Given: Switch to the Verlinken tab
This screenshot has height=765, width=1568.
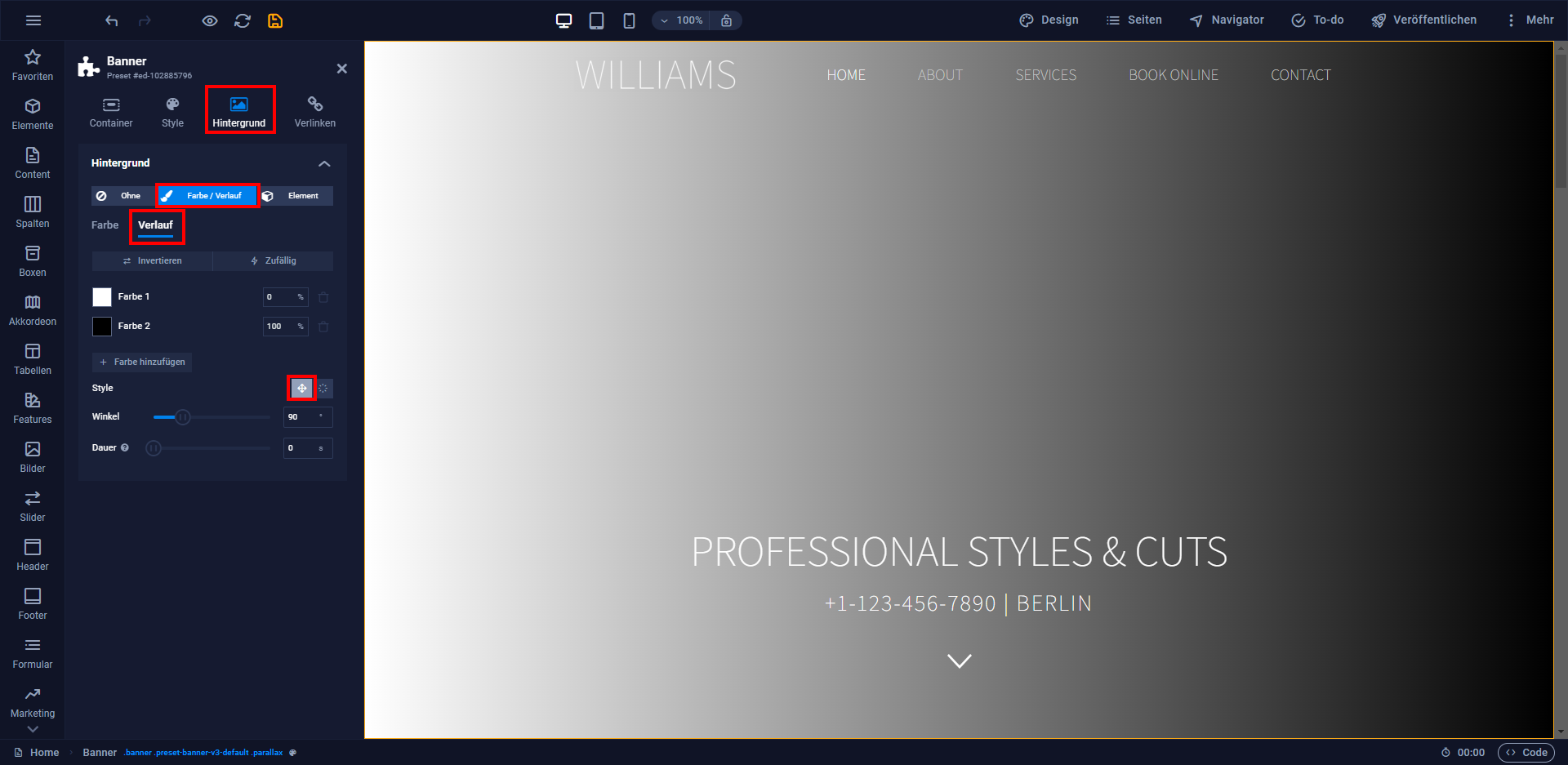Looking at the screenshot, I should click(x=315, y=113).
